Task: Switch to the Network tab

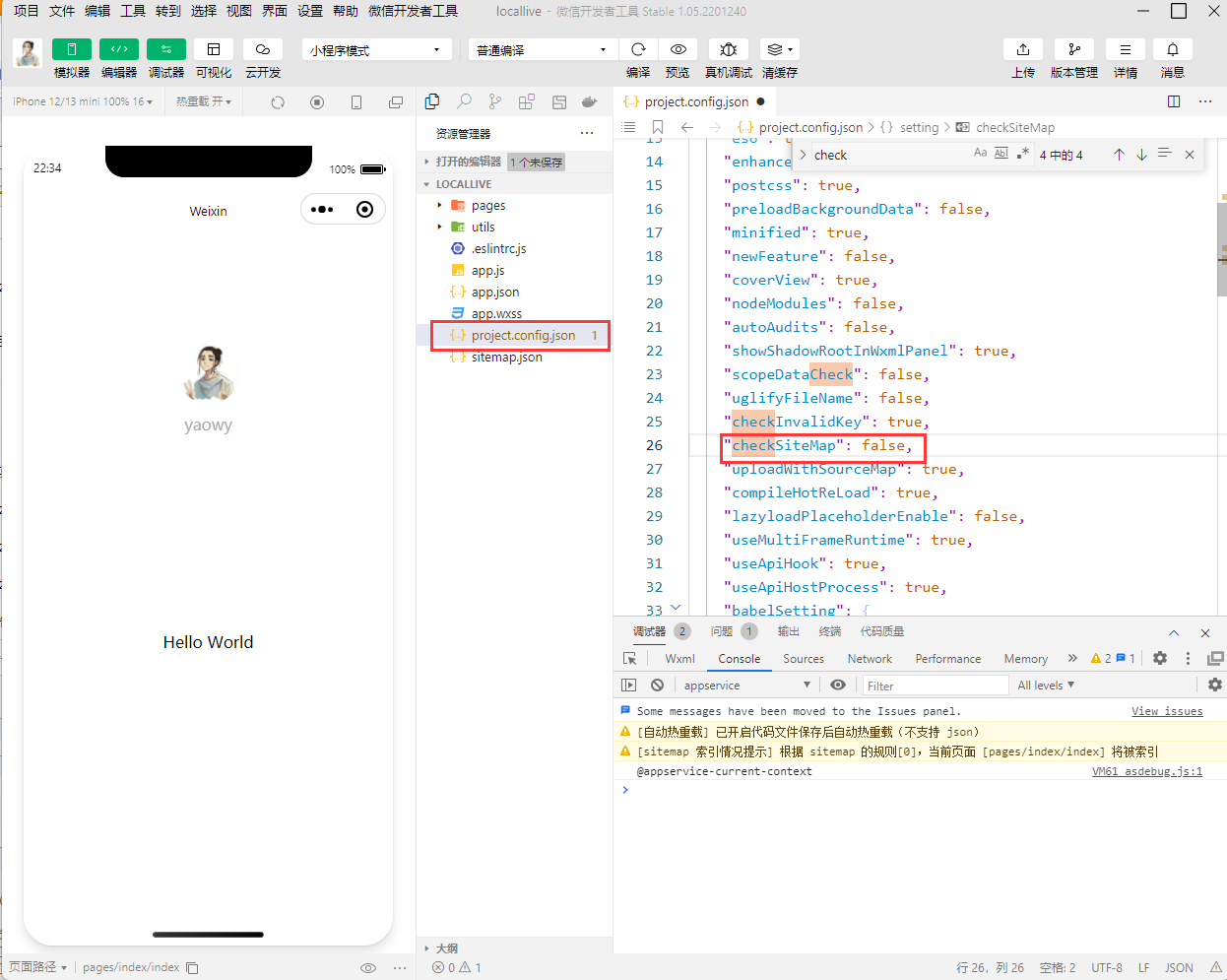Action: coord(870,659)
